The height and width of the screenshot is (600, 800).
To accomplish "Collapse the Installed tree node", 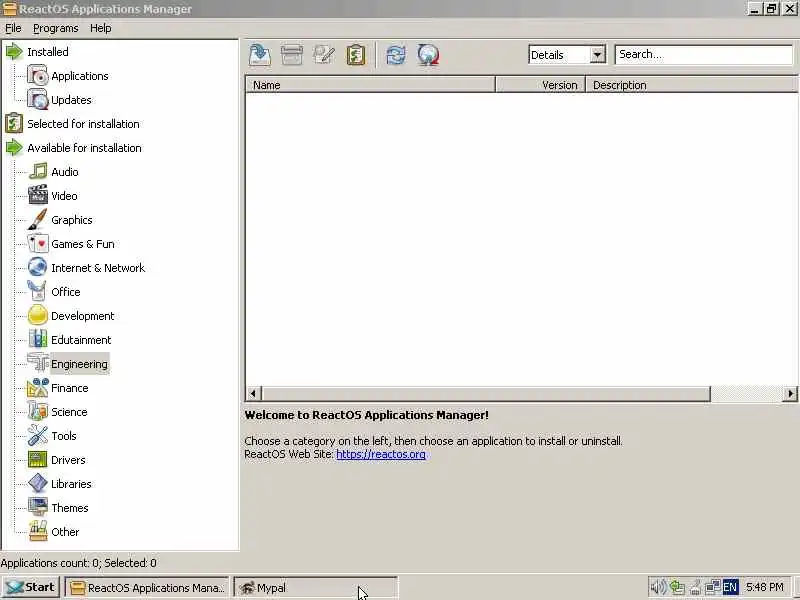I will pos(14,52).
